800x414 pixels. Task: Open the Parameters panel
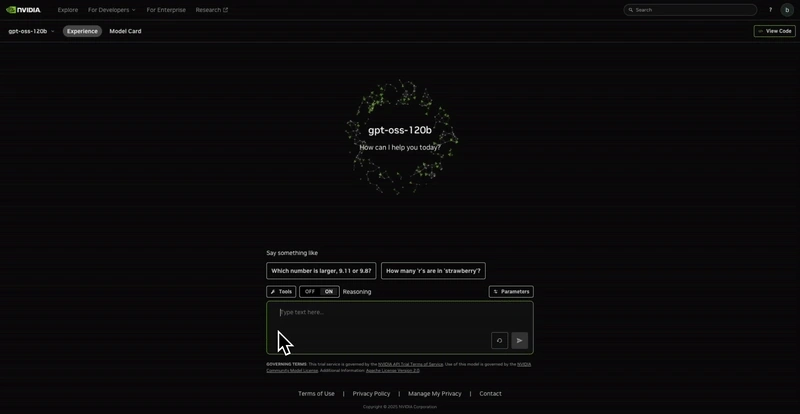pyautogui.click(x=511, y=291)
